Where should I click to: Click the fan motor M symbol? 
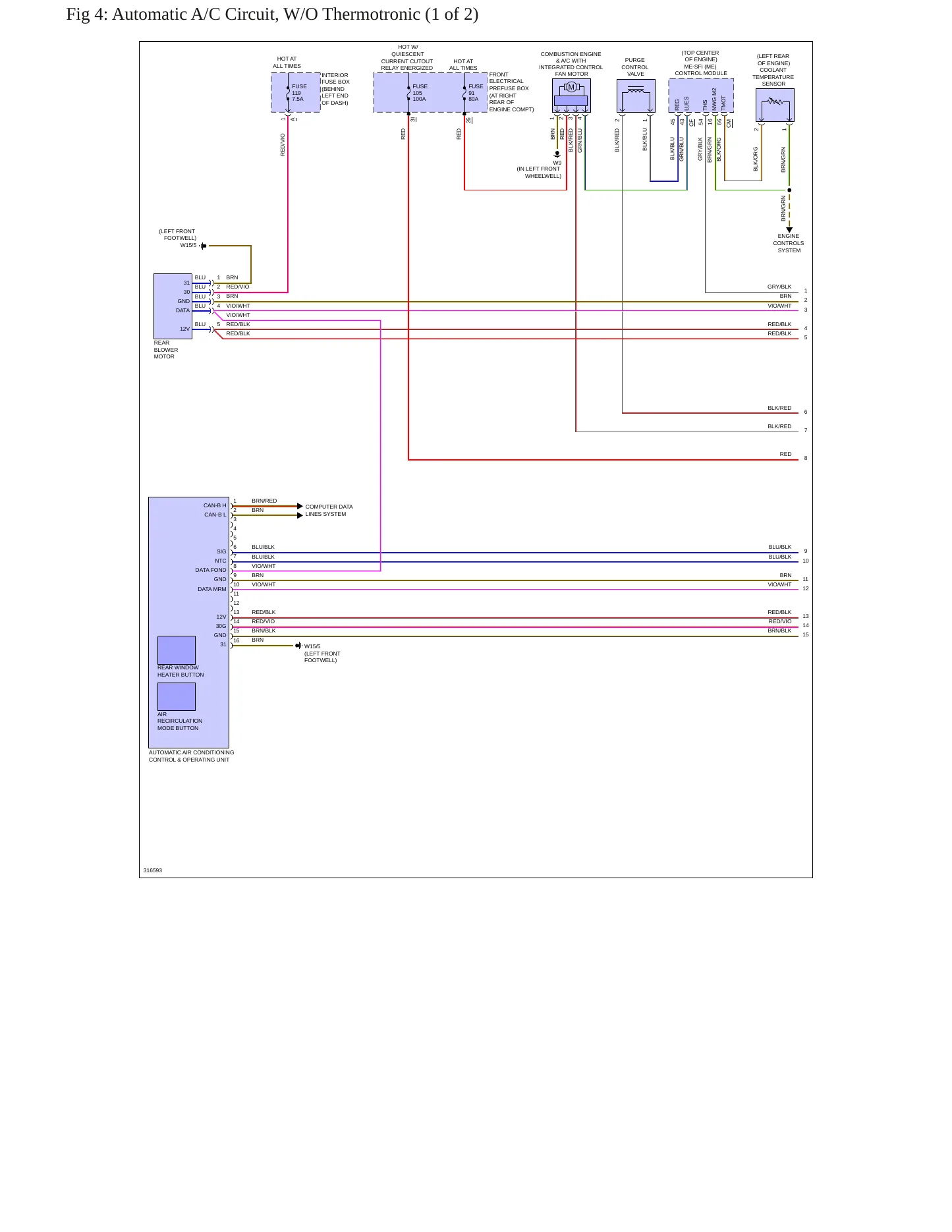point(571,87)
